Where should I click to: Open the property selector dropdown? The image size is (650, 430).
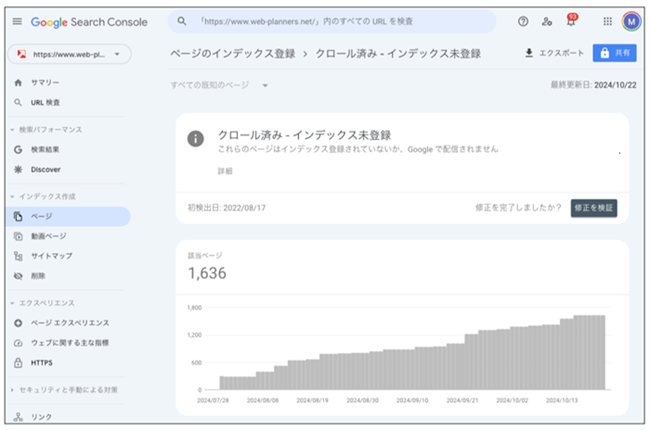coord(68,54)
